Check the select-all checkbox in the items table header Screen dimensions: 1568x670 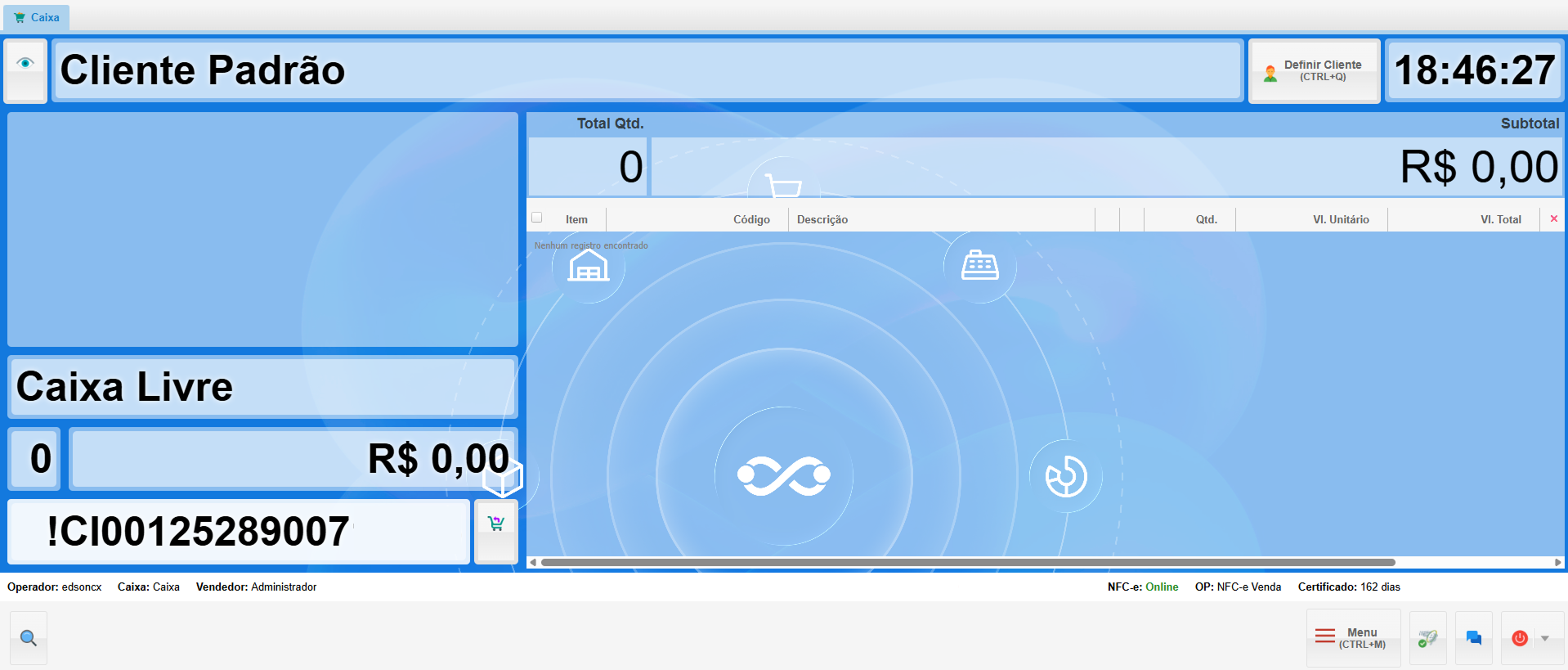pyautogui.click(x=537, y=218)
